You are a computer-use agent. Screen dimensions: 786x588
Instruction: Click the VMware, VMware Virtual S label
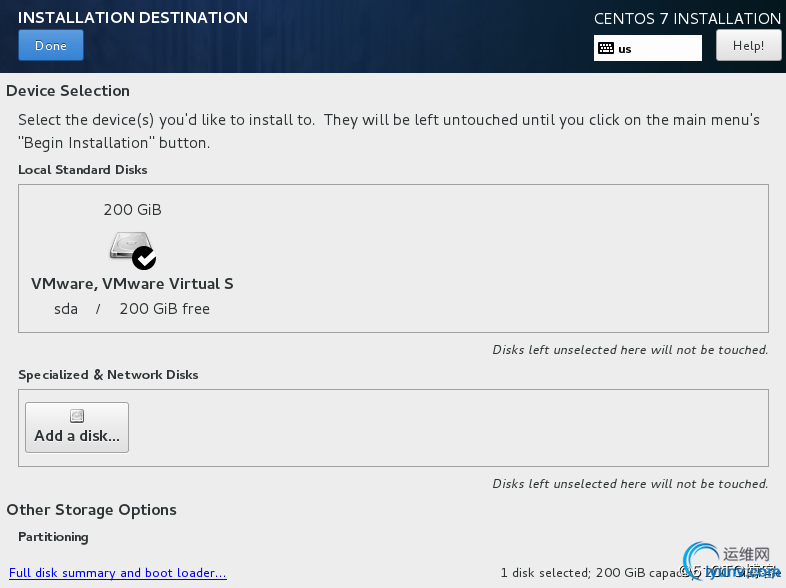(132, 284)
